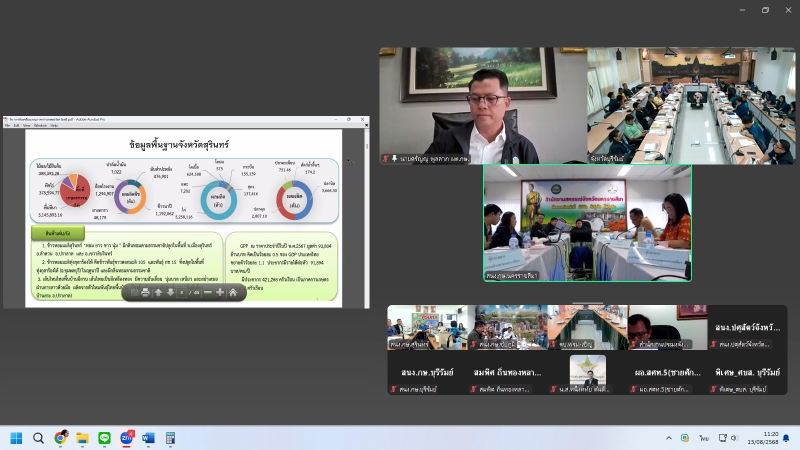Click green section button on PDF slide

(58, 233)
